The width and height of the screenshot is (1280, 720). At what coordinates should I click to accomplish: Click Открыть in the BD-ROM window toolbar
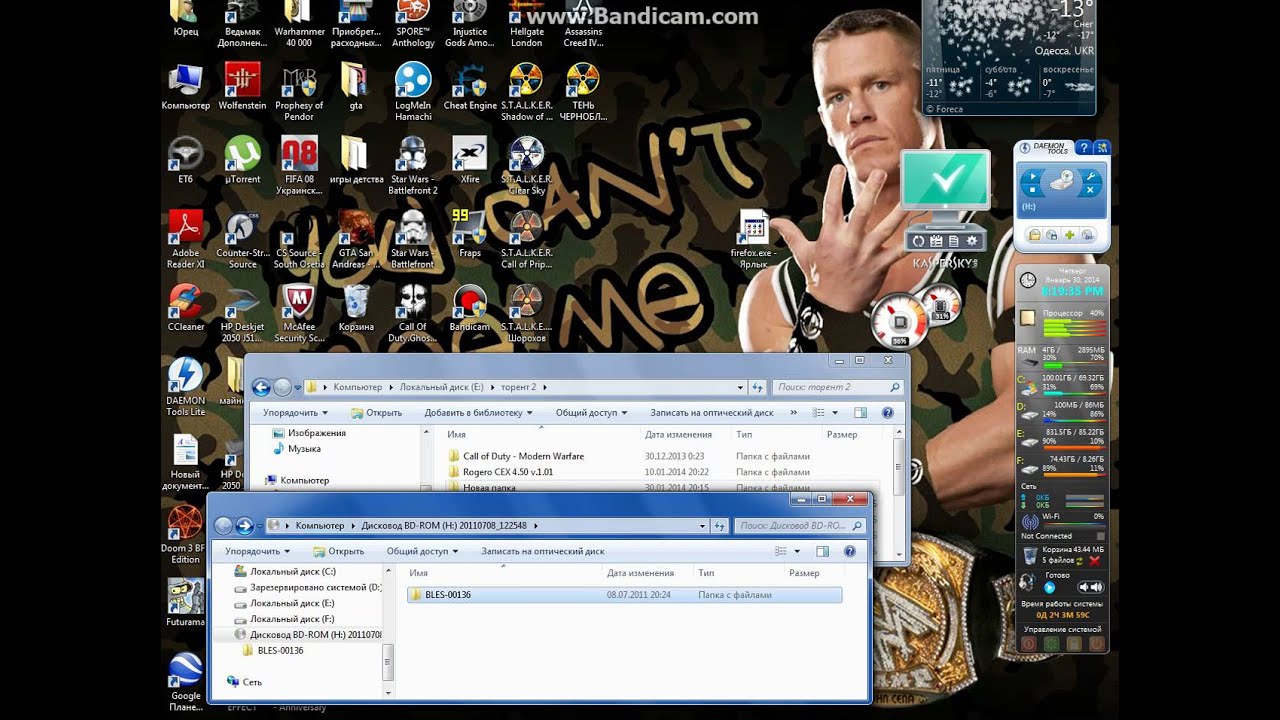(x=338, y=551)
